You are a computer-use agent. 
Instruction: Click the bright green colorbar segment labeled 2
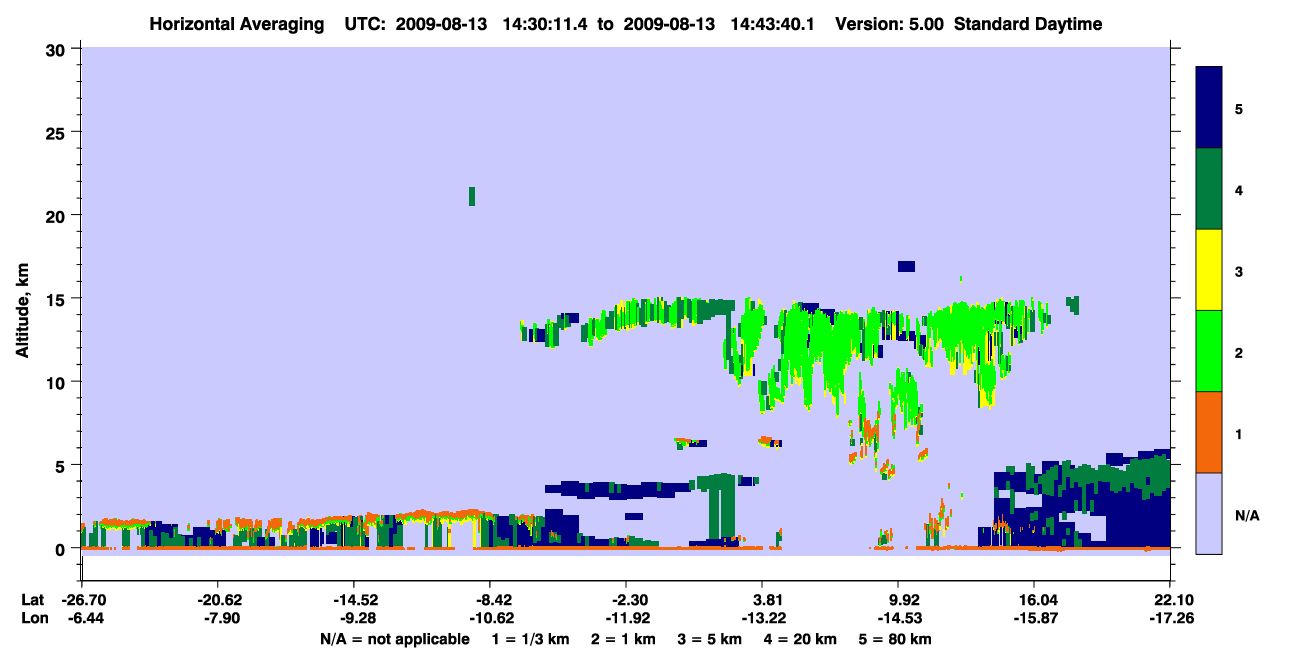click(1209, 350)
